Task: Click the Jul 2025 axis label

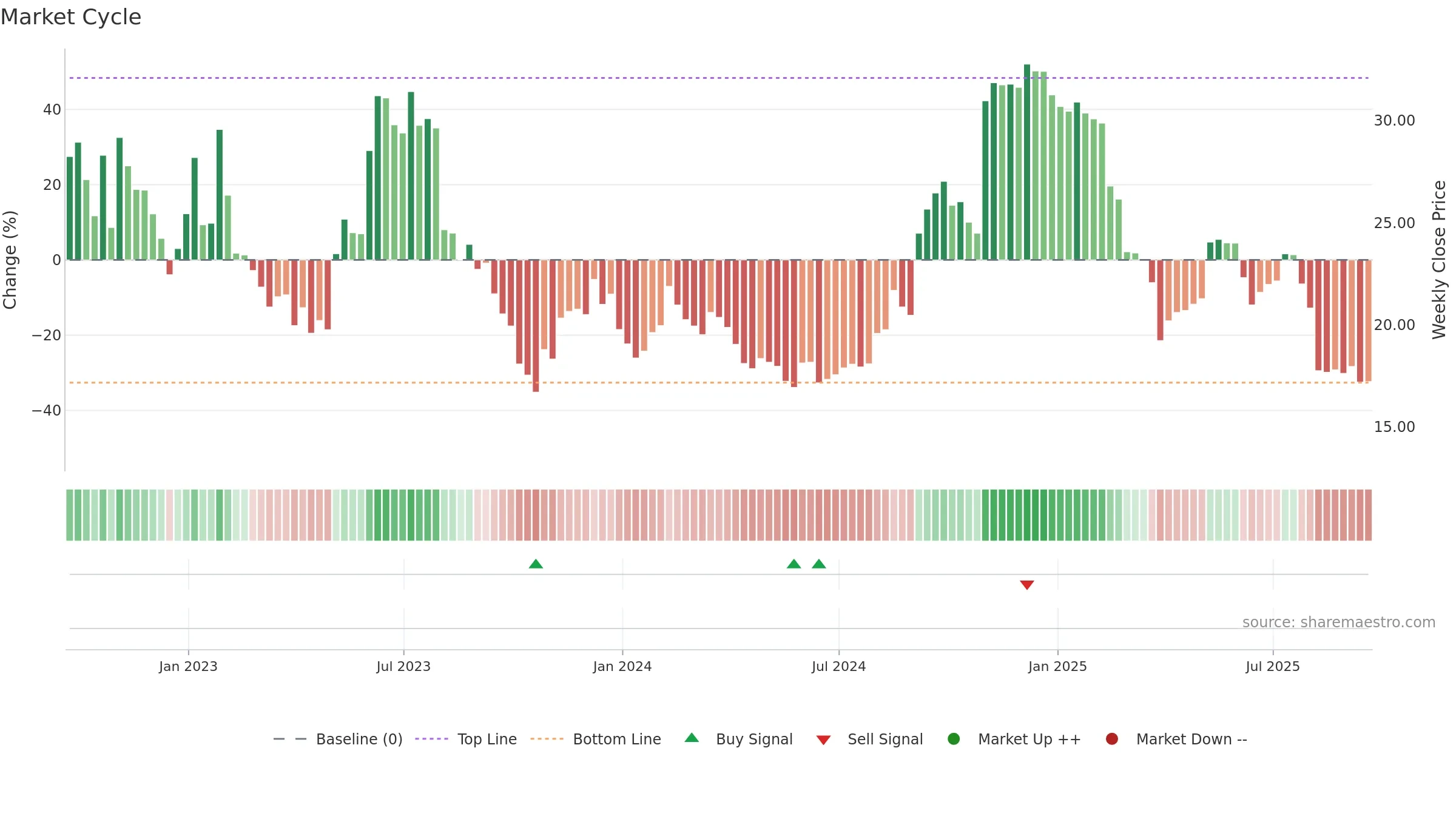Action: point(1273,666)
